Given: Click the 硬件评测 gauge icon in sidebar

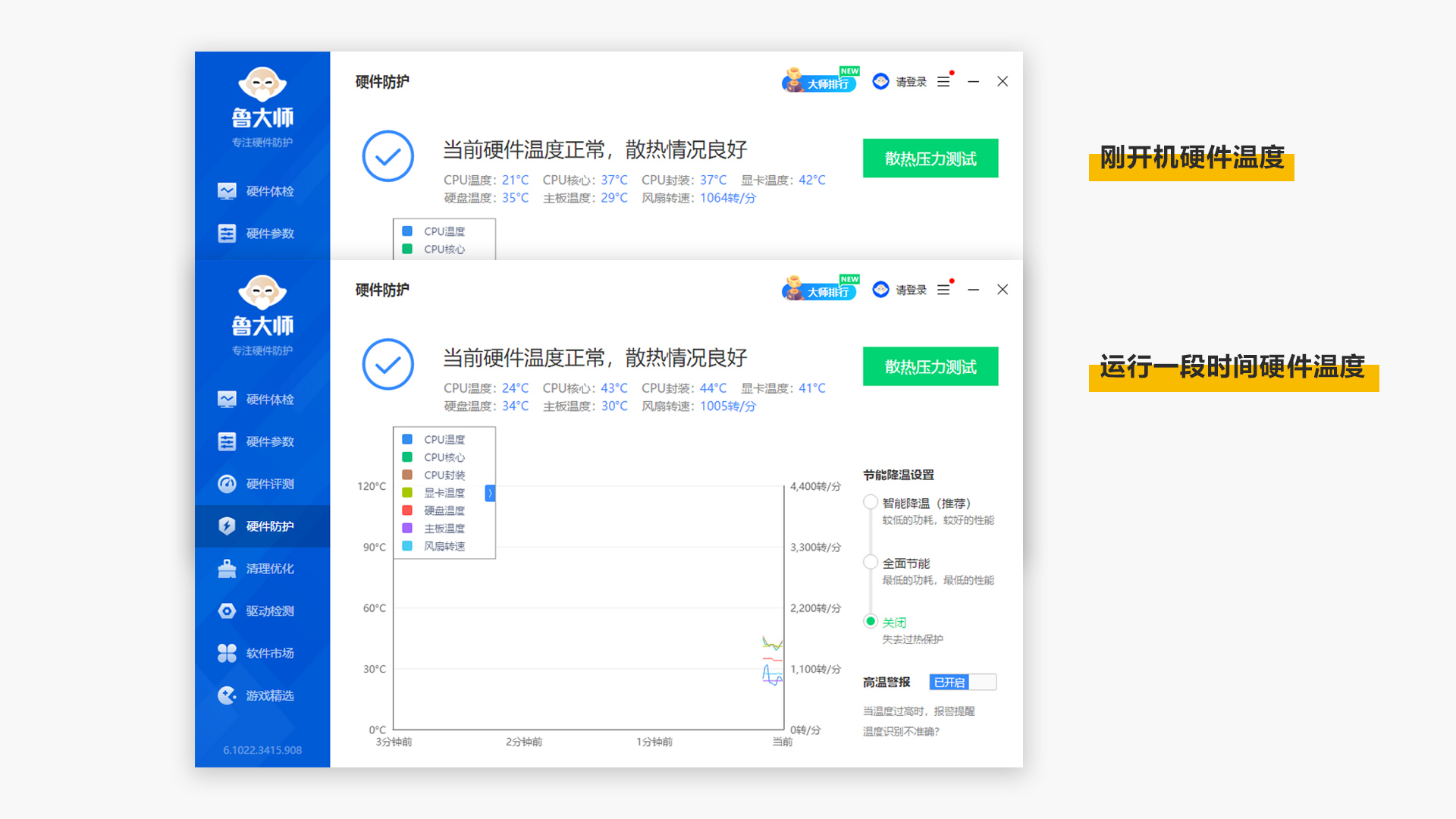Looking at the screenshot, I should click(227, 484).
